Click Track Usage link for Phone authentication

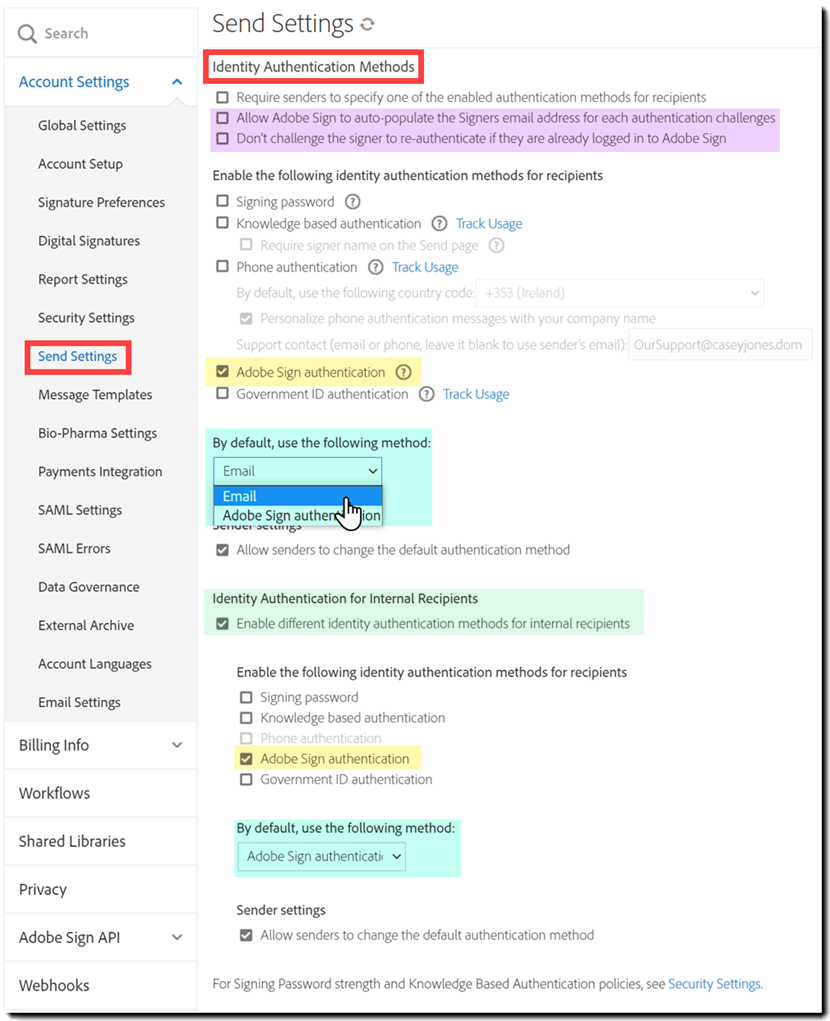[x=425, y=268]
